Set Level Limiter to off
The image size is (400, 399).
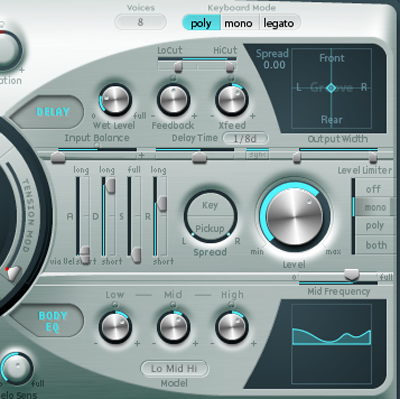[x=373, y=189]
